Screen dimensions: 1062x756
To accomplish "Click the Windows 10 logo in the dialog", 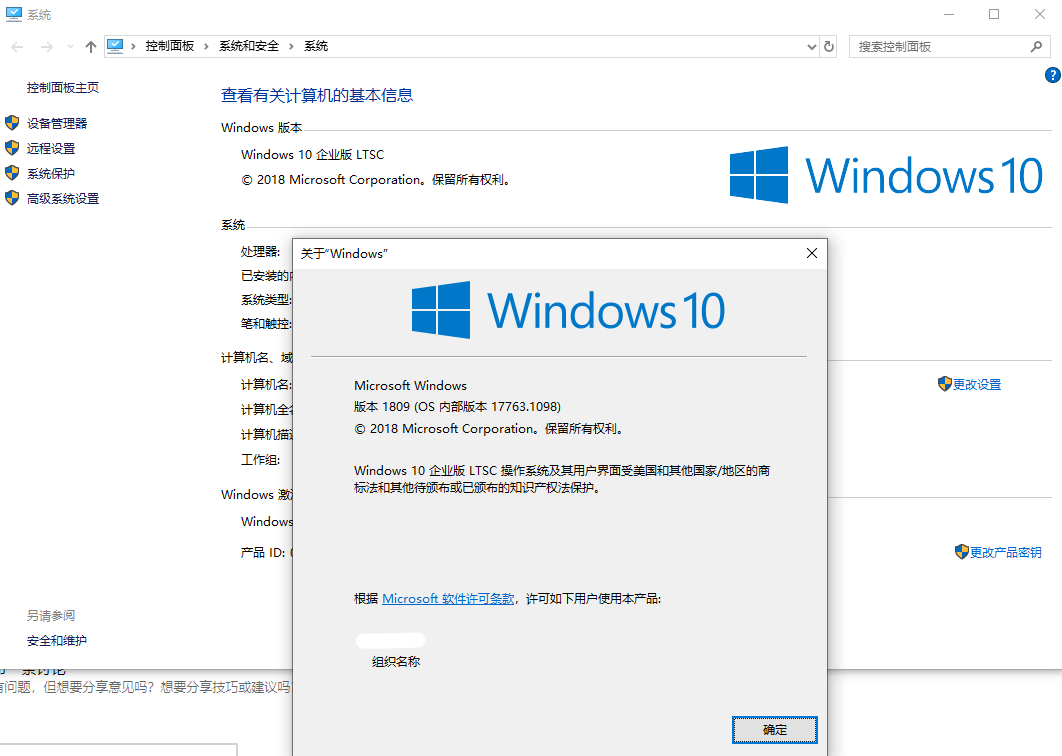I will pyautogui.click(x=568, y=310).
